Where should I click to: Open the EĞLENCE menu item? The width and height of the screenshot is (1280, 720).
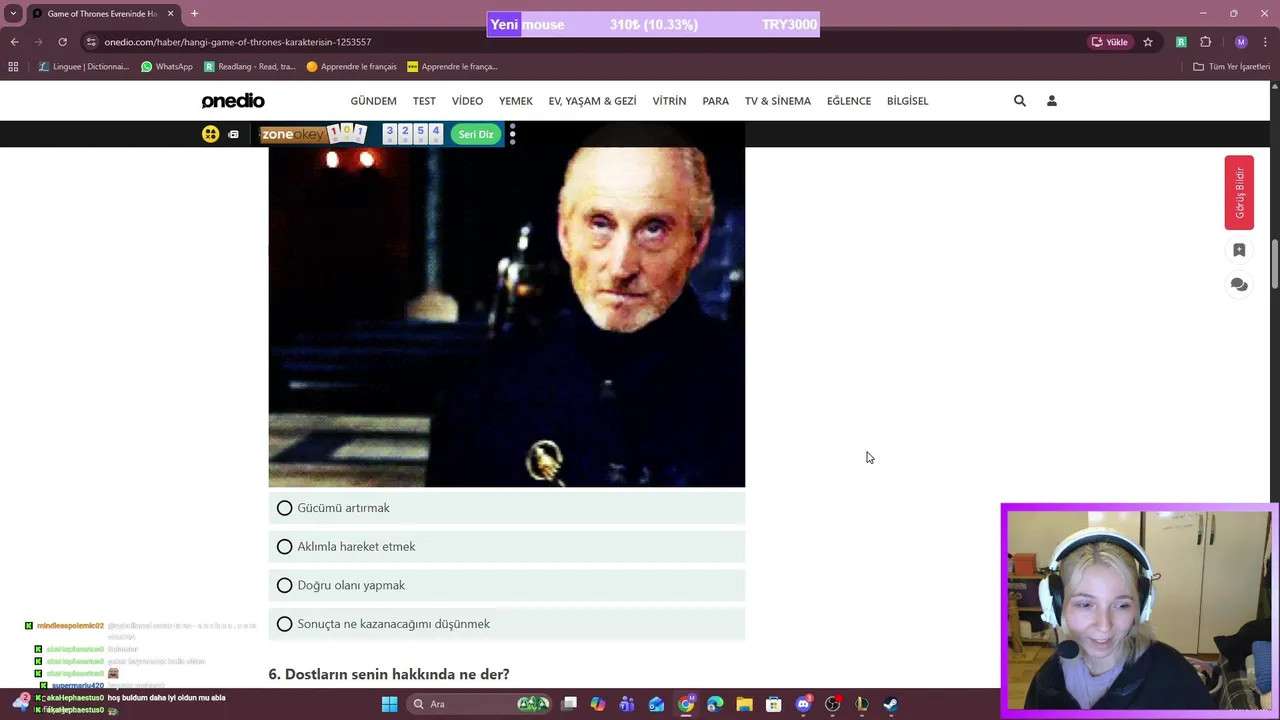[x=848, y=101]
